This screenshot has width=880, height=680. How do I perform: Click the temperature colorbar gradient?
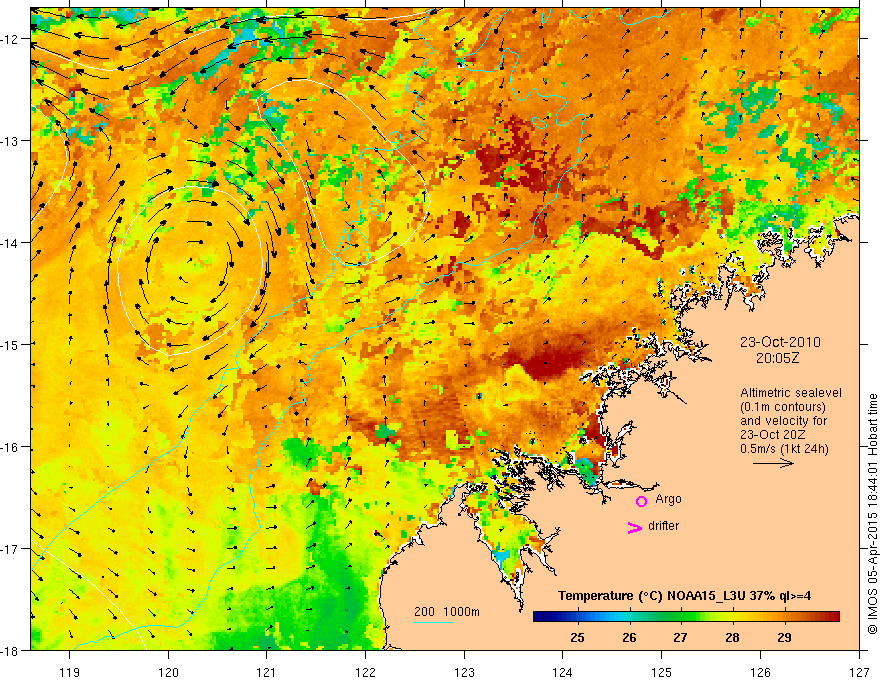coord(686,617)
